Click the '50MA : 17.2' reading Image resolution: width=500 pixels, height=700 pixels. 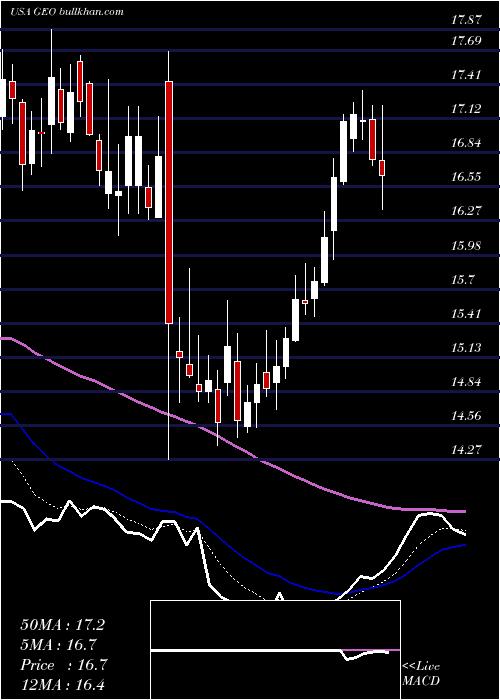pos(62,625)
